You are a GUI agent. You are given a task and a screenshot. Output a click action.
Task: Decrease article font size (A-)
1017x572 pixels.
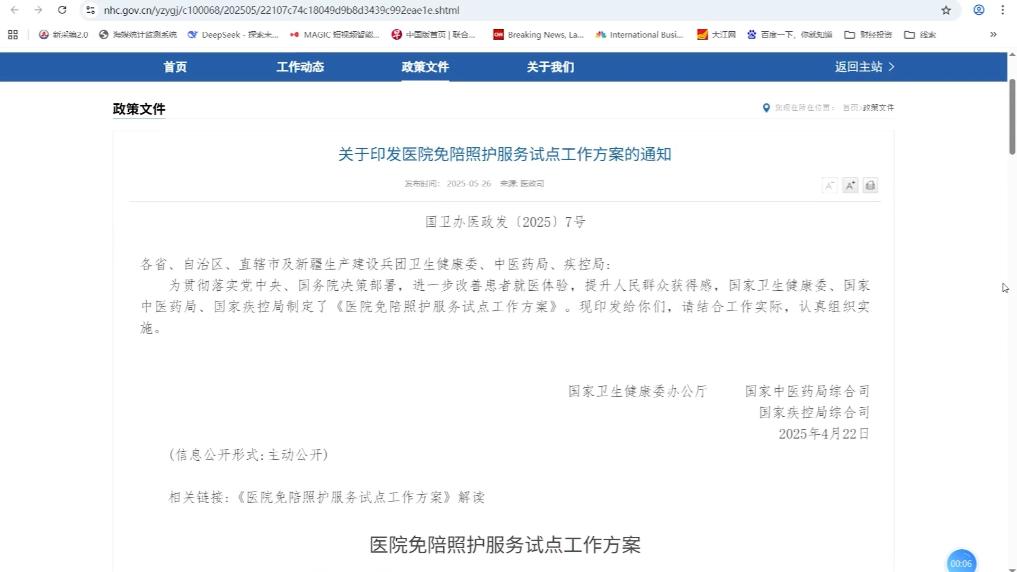click(x=829, y=186)
